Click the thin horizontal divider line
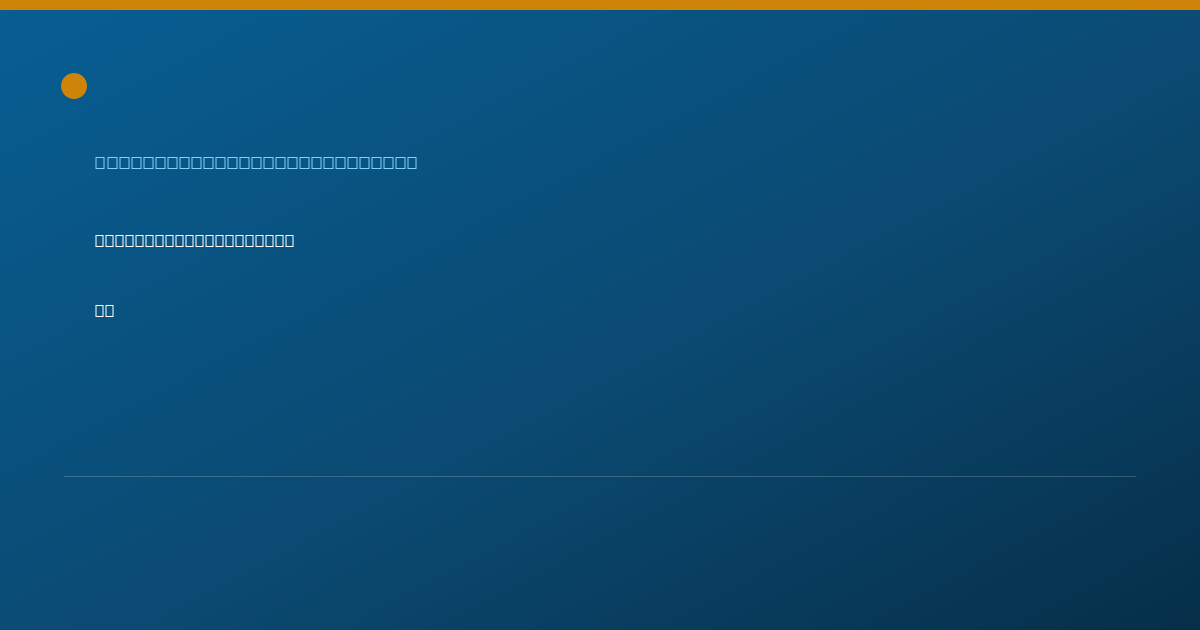The width and height of the screenshot is (1200, 630). click(x=600, y=476)
